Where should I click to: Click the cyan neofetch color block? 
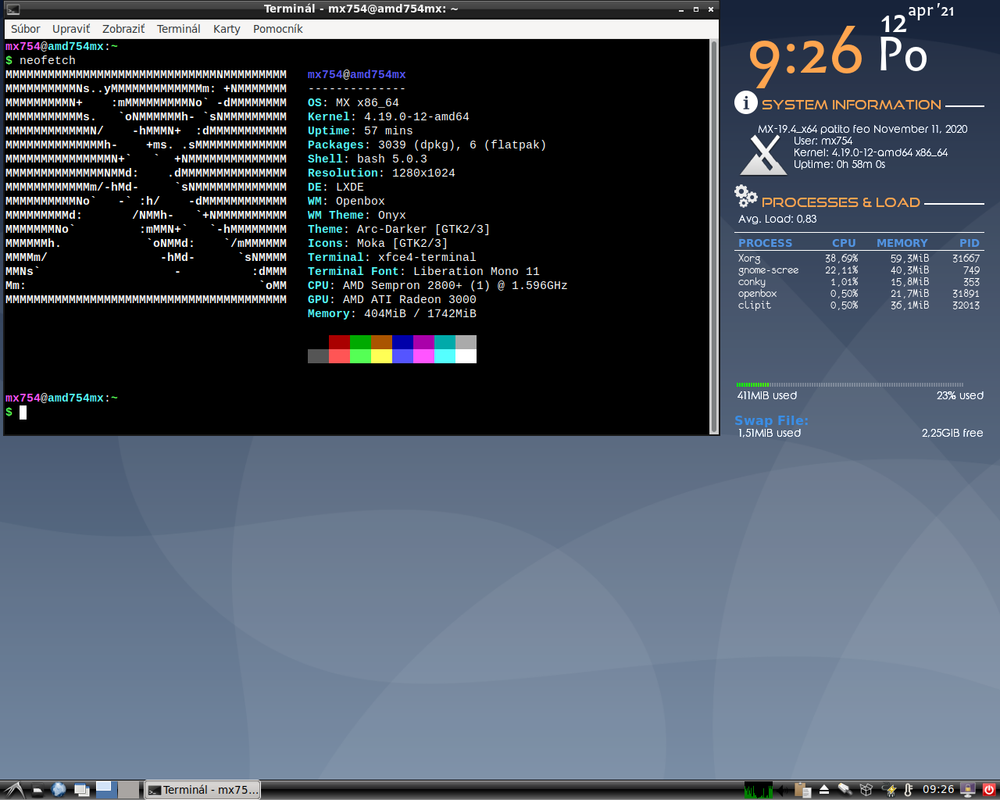click(x=445, y=356)
